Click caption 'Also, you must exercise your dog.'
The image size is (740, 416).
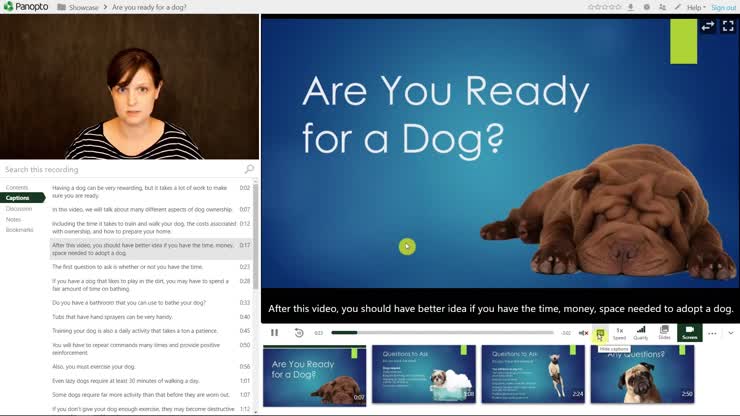click(150, 366)
